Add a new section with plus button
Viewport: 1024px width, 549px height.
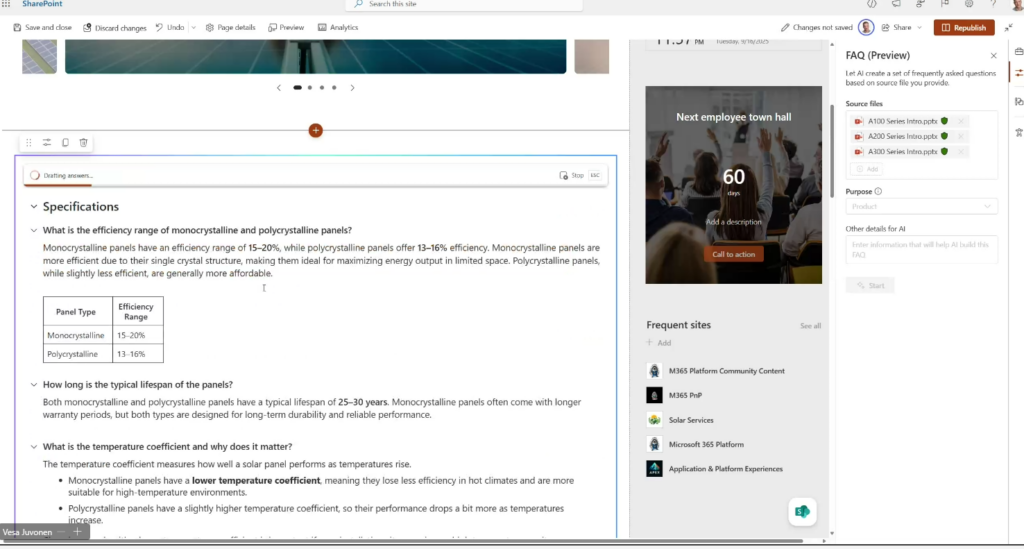click(x=315, y=131)
